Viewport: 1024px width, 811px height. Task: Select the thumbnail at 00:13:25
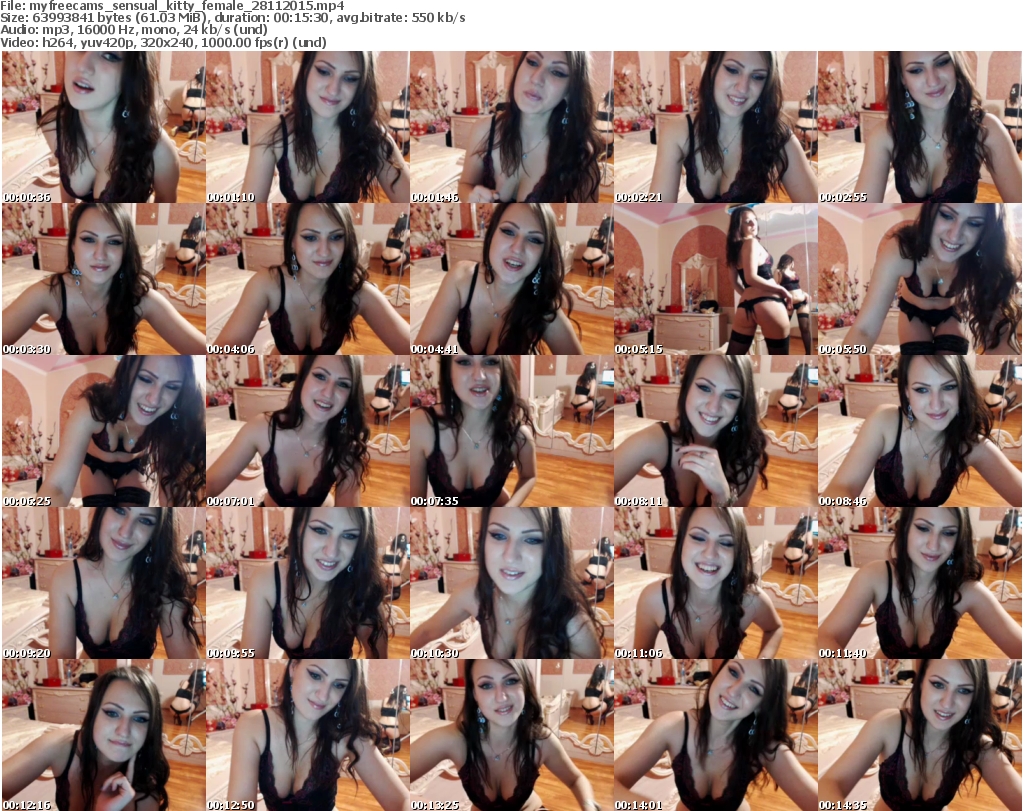point(511,735)
